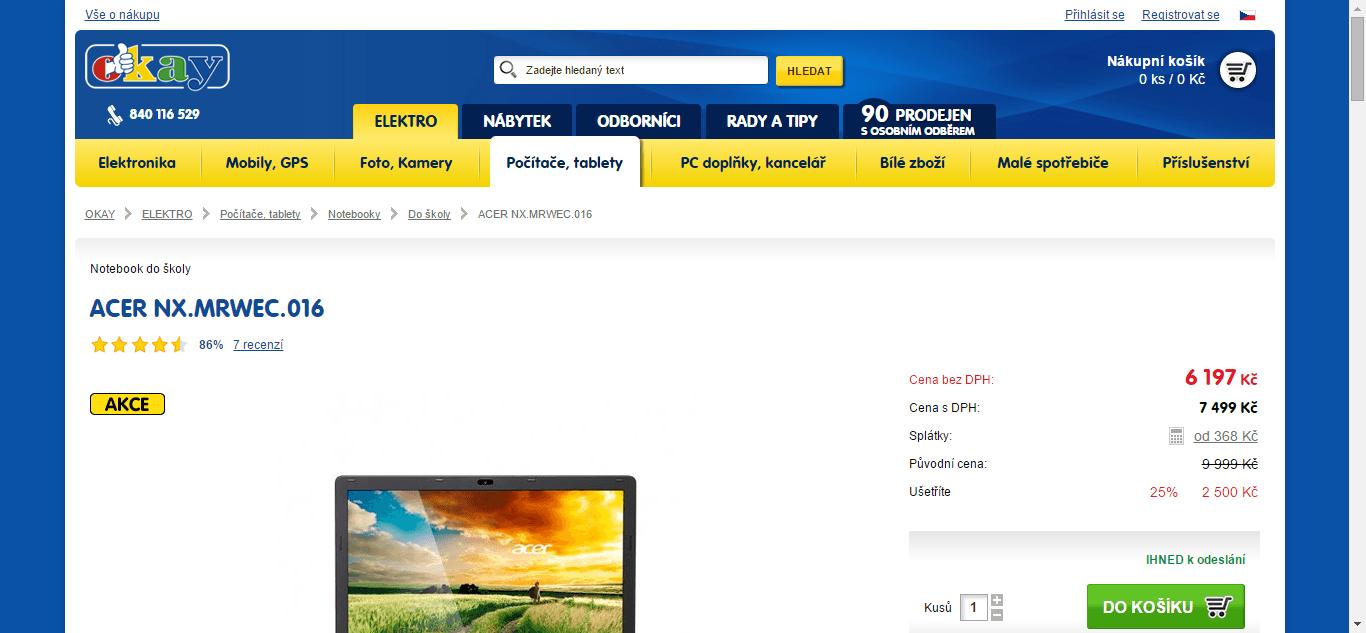Select the ELEKTRO tab
Screen dimensions: 1366x633
tap(406, 121)
